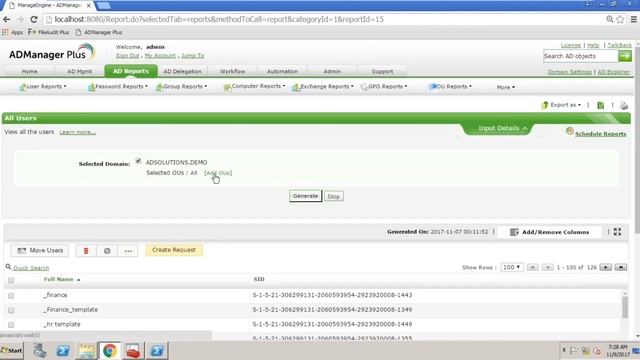Screen dimensions: 640x360
Task: Click the Search AD objects field
Action: tap(580, 56)
